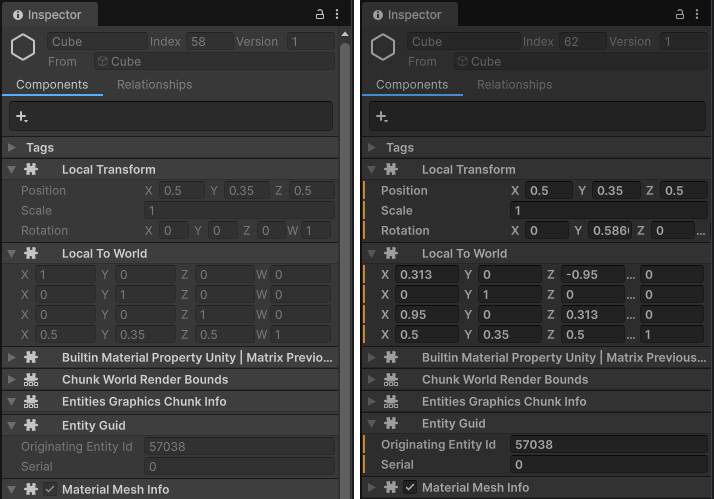This screenshot has height=499, width=714.
Task: Click the Rotation Y field showing 0.586 in the right Inspector
Action: tap(610, 230)
